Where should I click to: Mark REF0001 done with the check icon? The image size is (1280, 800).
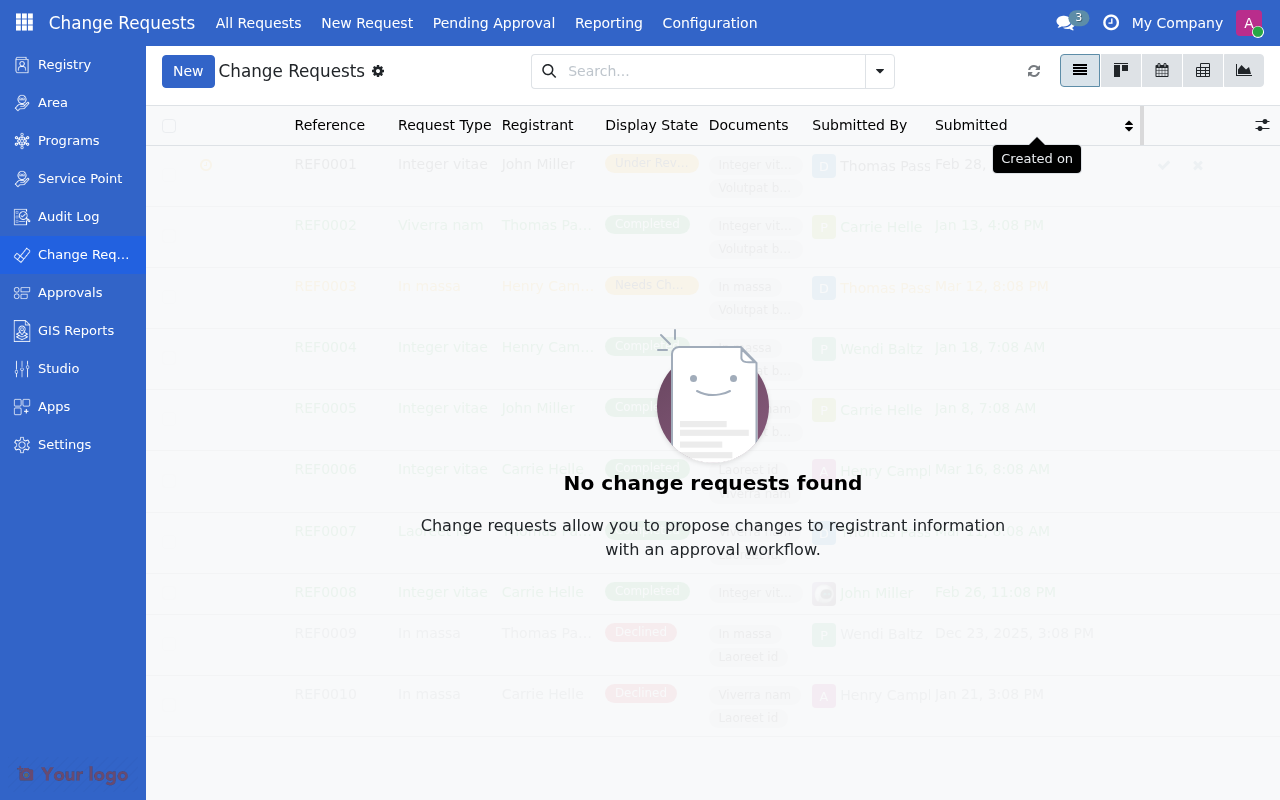[x=1164, y=165]
